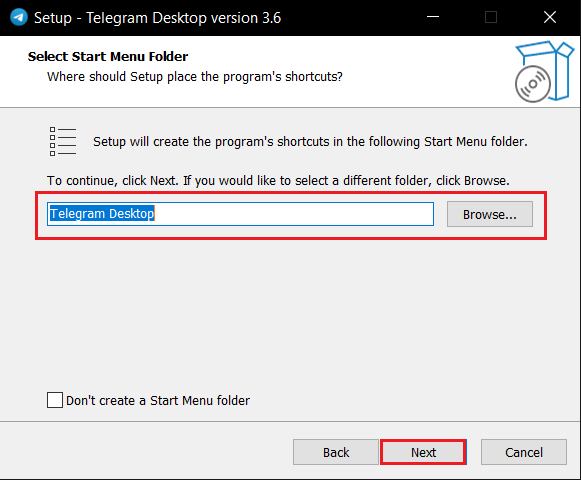Go to the Next setup step

(x=423, y=452)
